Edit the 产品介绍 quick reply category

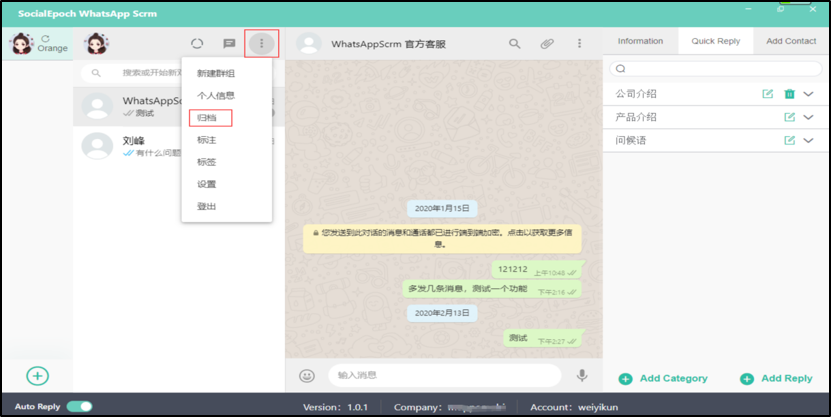coord(789,117)
